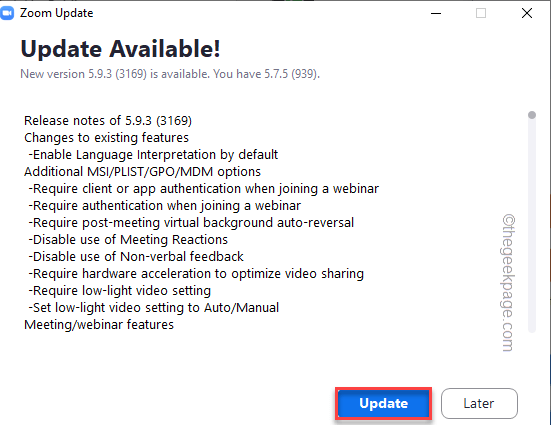Start the Zoom update with Update button

tap(383, 403)
